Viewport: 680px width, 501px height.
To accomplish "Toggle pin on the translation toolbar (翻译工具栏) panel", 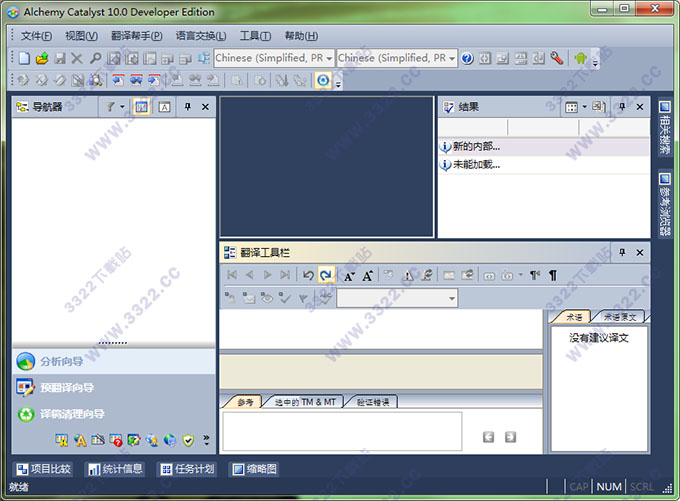I will pos(622,252).
